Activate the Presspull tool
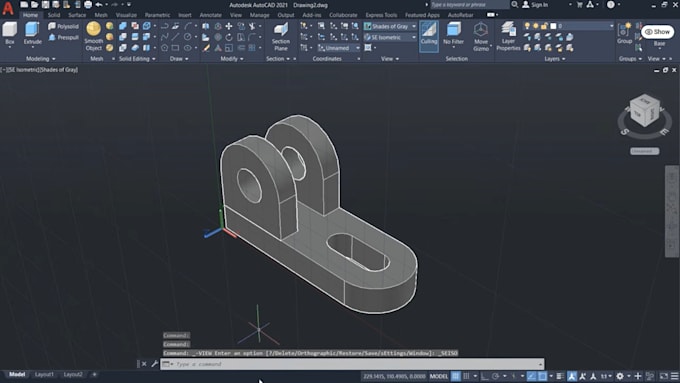Viewport: 680px width, 383px height. pos(63,37)
